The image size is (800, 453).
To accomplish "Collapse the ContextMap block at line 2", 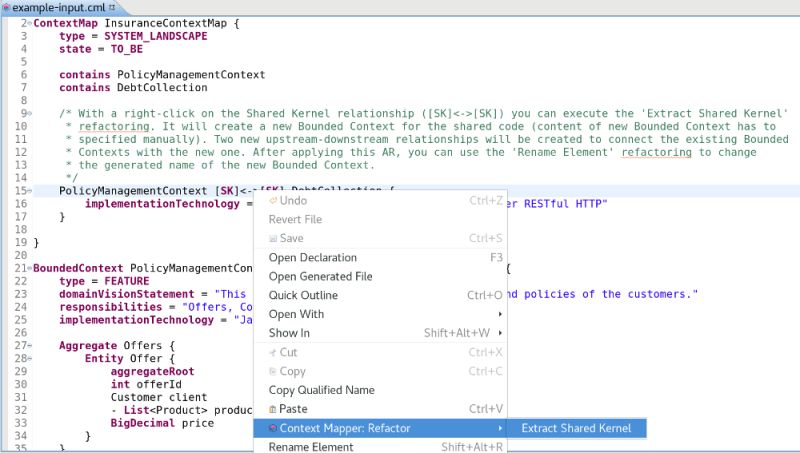I will coord(30,23).
